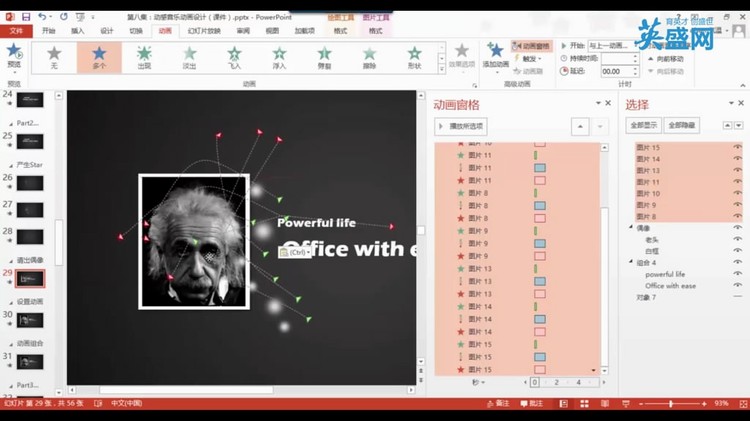Collapse the 产生Star section in slide panel
Viewport: 750px width, 421px height.
pyautogui.click(x=11, y=165)
